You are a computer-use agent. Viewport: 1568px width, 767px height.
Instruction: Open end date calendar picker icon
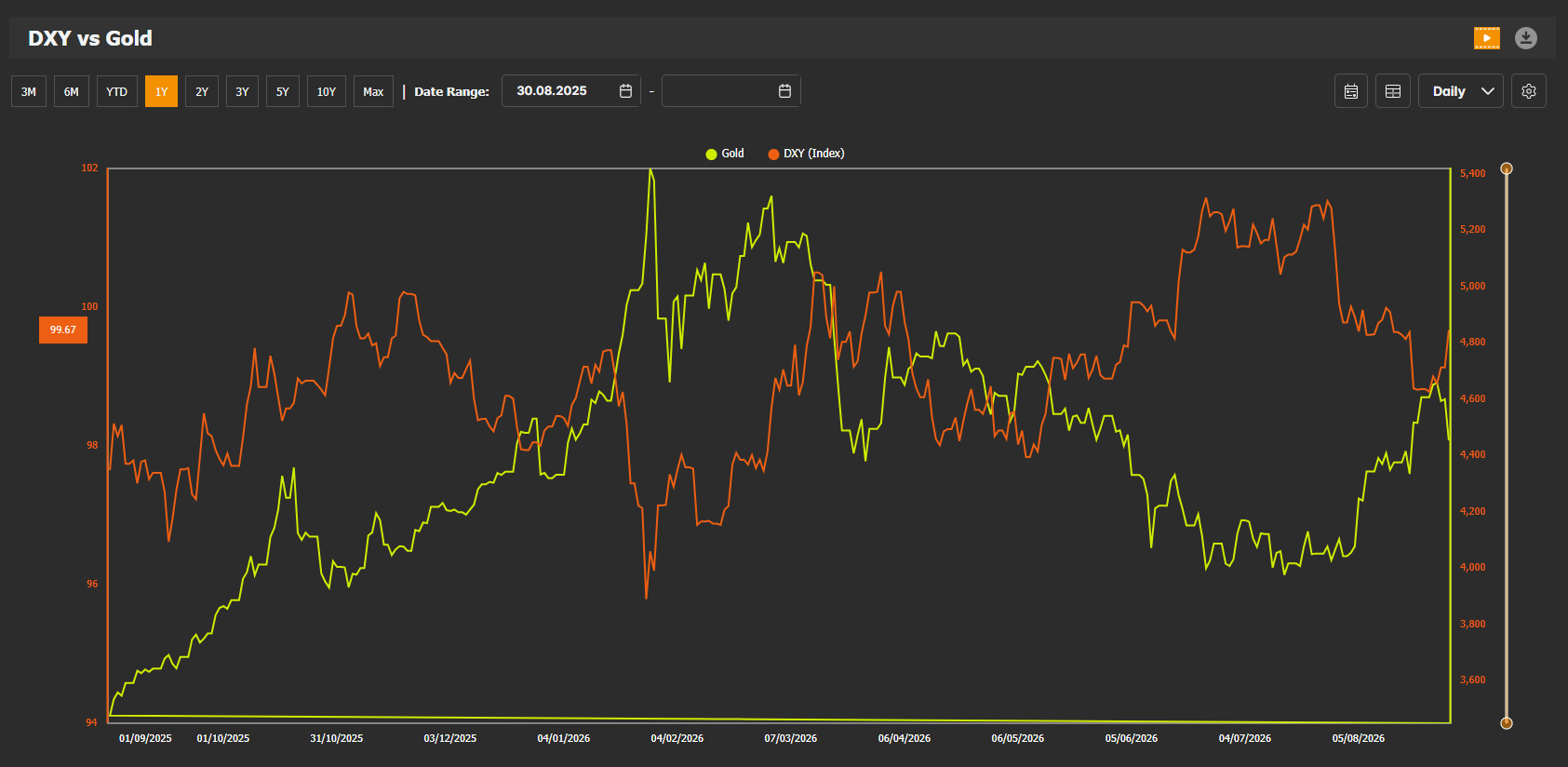click(784, 91)
